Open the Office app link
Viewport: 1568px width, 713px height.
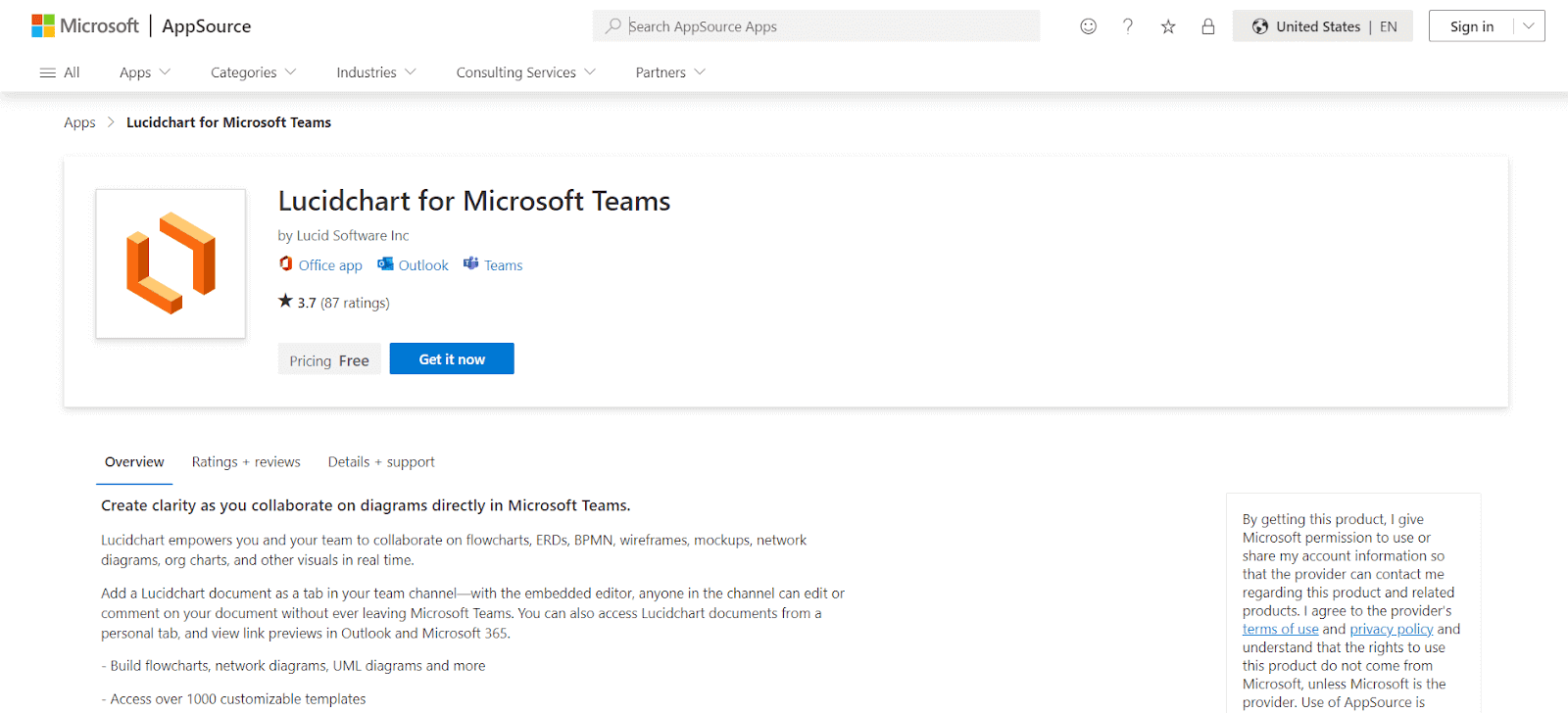click(330, 265)
